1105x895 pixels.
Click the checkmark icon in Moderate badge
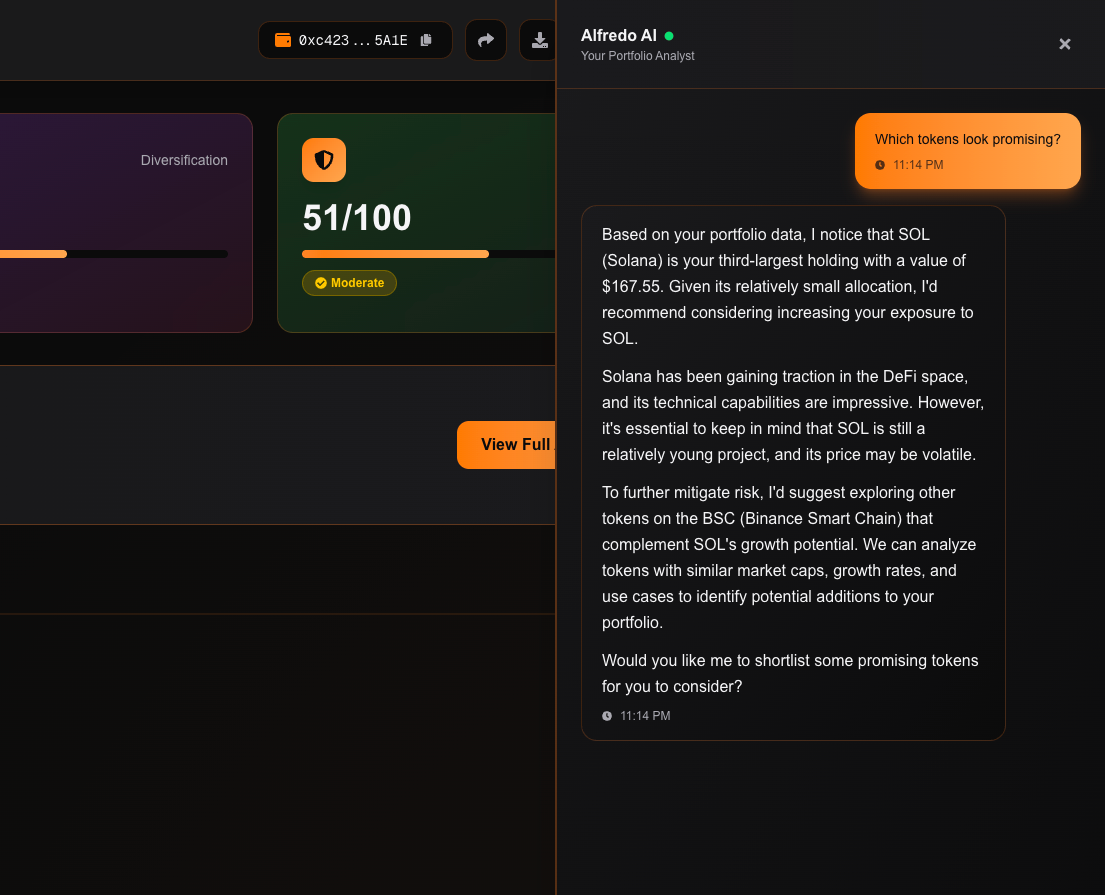[x=321, y=283]
